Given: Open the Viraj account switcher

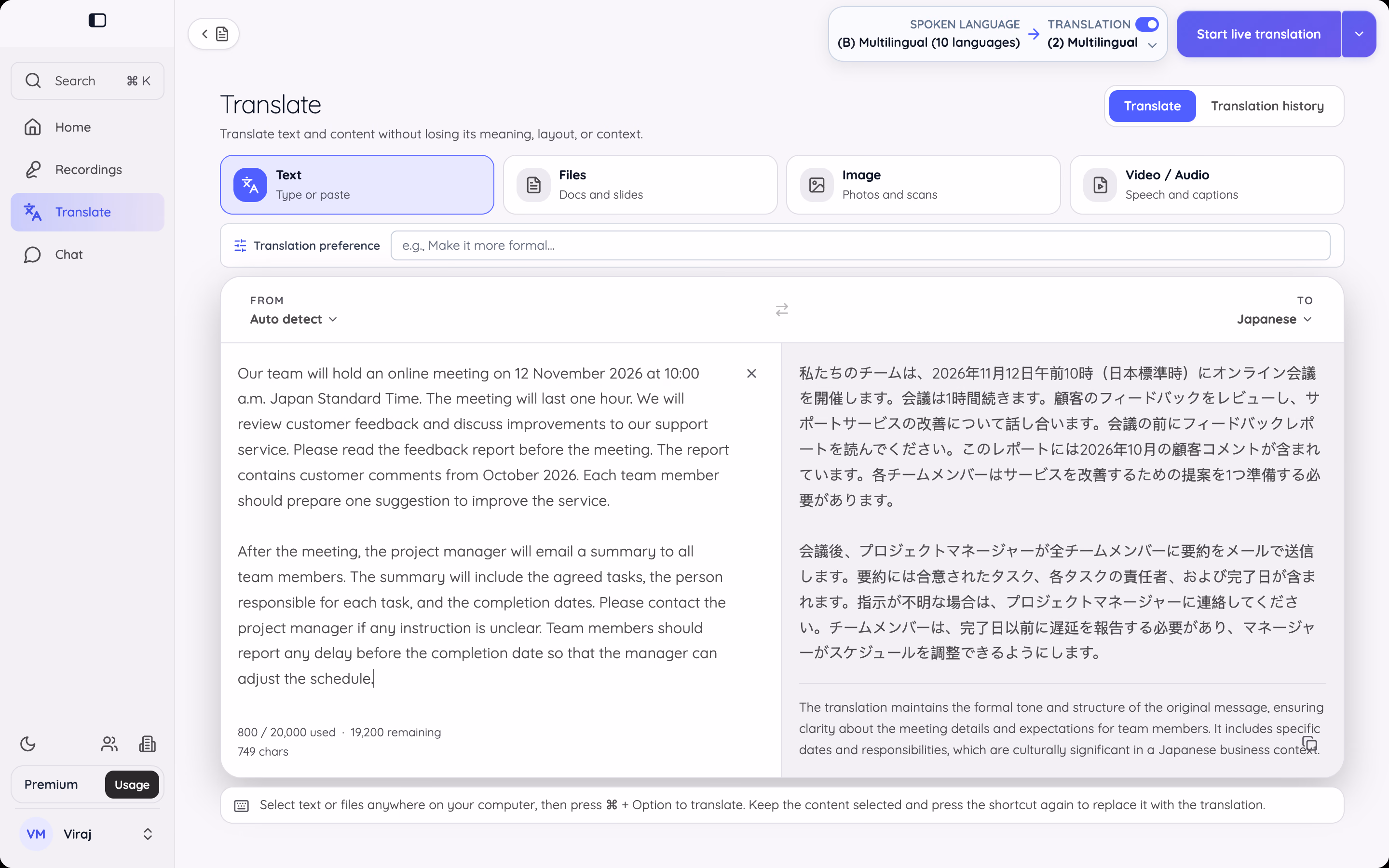Looking at the screenshot, I should 88,834.
